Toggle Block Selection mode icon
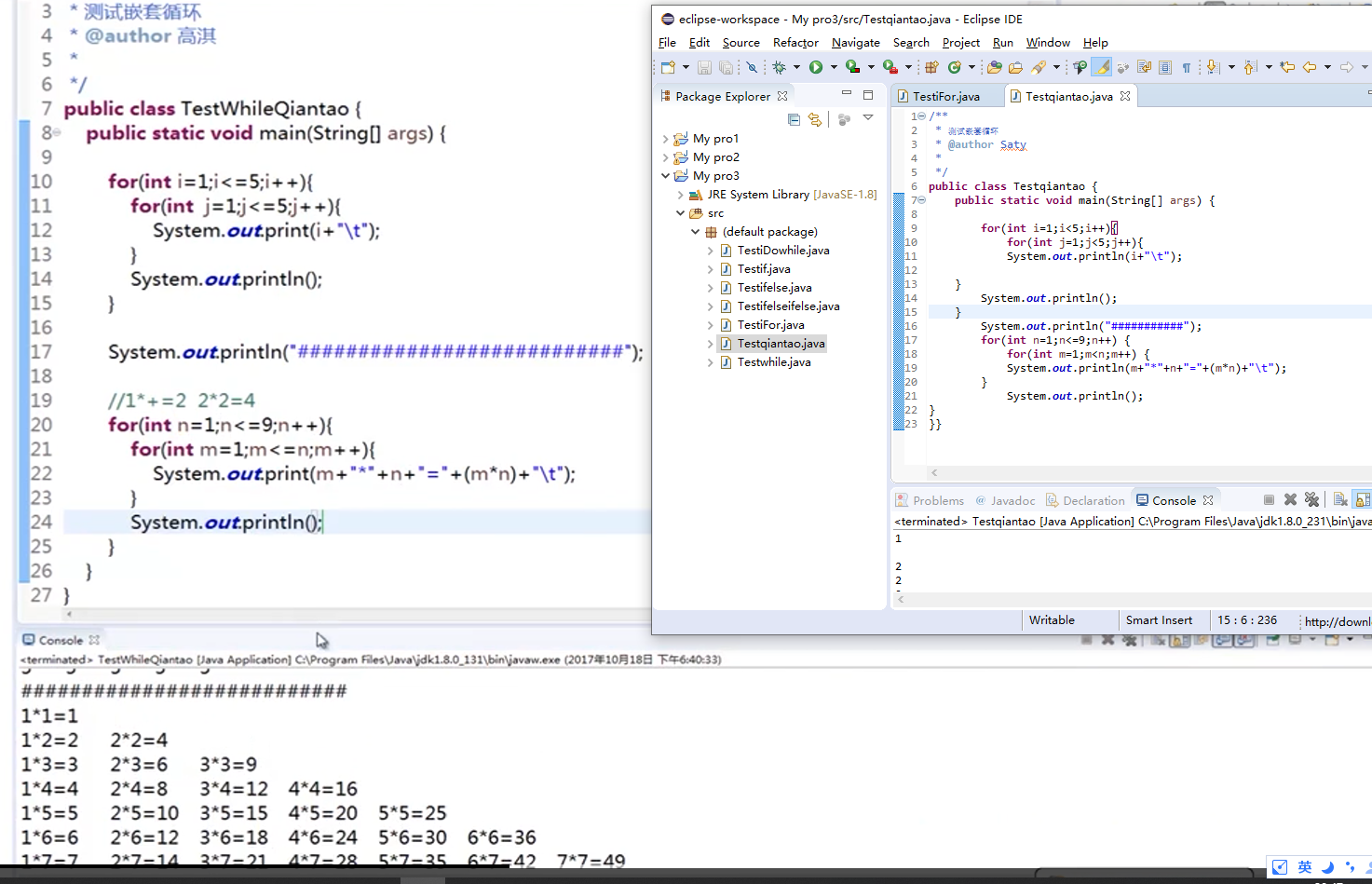The image size is (1372, 884). point(1165,67)
